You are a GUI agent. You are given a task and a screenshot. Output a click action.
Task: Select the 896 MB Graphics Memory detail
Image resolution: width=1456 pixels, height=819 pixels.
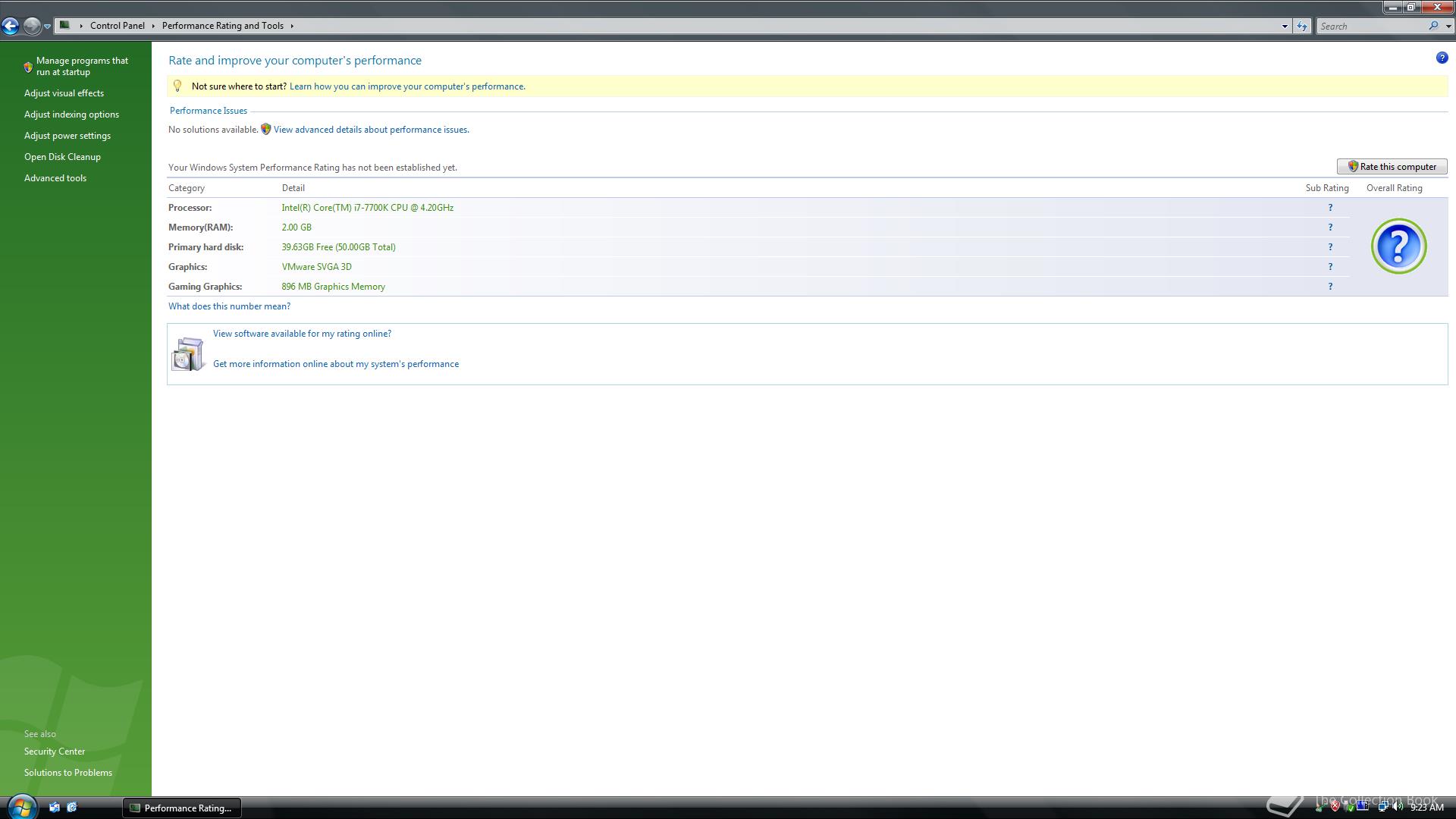click(x=333, y=287)
